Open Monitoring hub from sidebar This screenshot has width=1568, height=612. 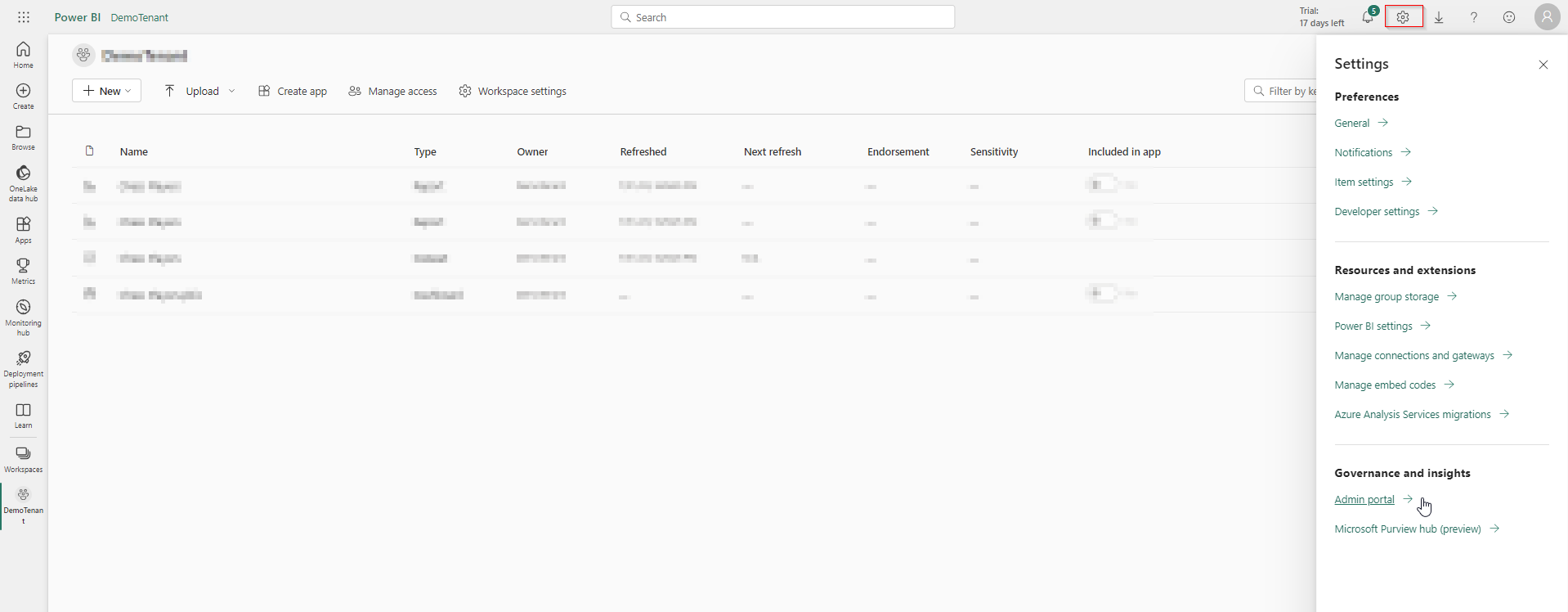tap(24, 316)
